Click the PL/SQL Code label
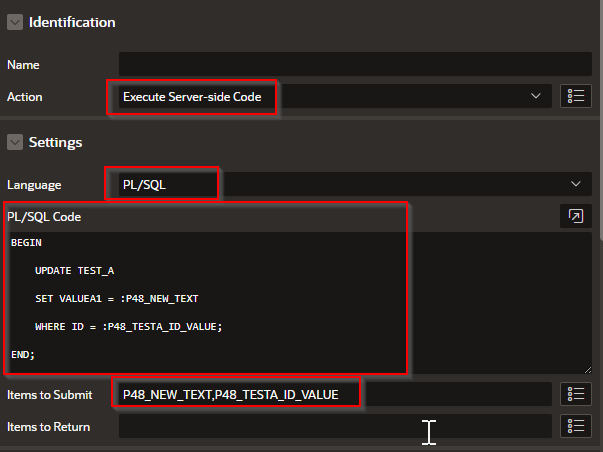The width and height of the screenshot is (603, 452). tap(44, 217)
